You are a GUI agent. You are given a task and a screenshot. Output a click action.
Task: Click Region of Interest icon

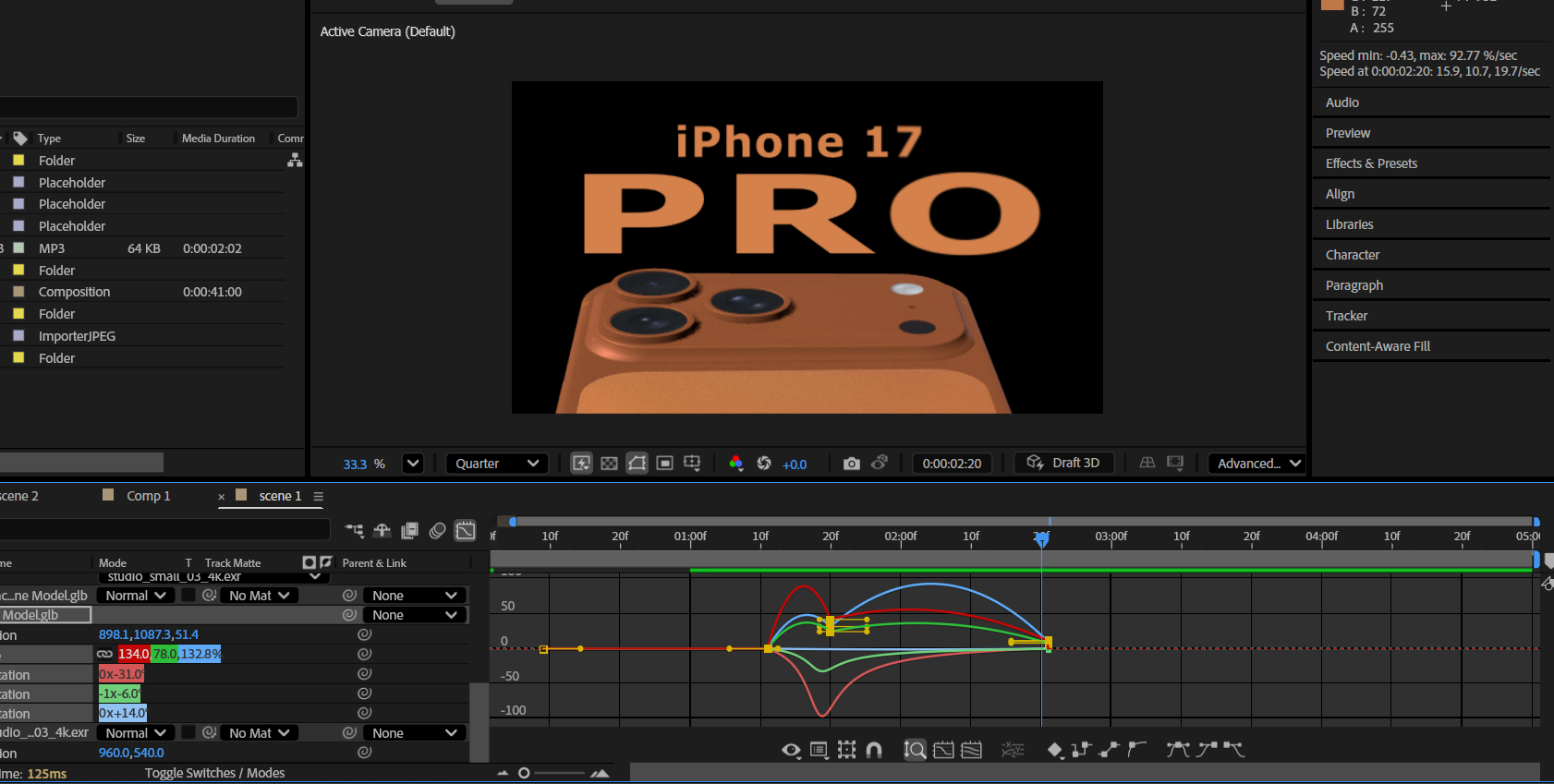click(x=664, y=464)
